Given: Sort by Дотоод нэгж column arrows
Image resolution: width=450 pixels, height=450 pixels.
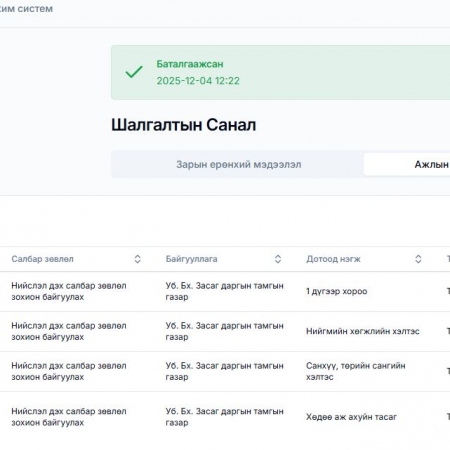Looking at the screenshot, I should coord(418,259).
